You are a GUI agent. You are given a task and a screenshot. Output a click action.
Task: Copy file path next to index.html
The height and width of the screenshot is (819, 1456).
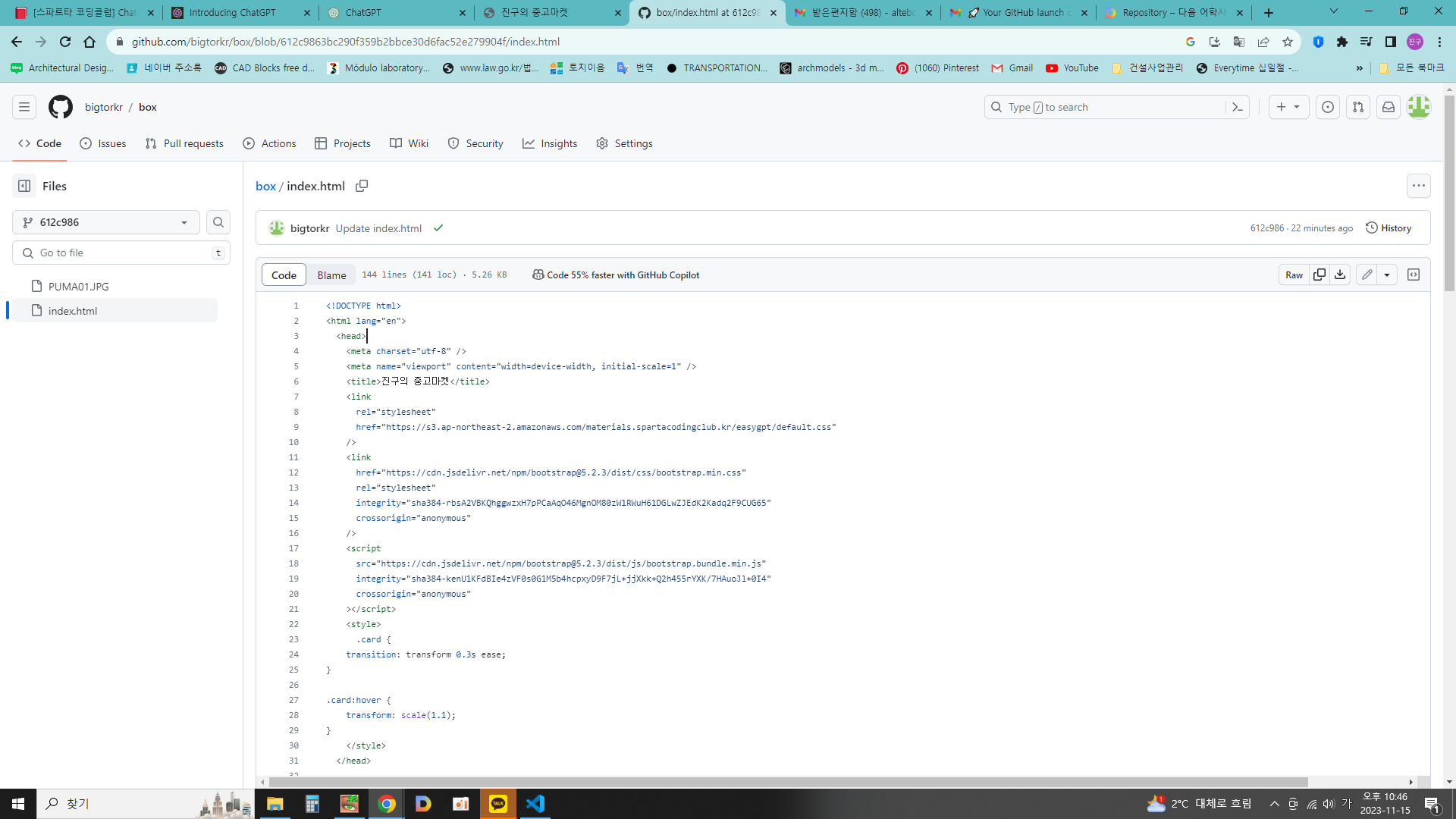pyautogui.click(x=362, y=186)
